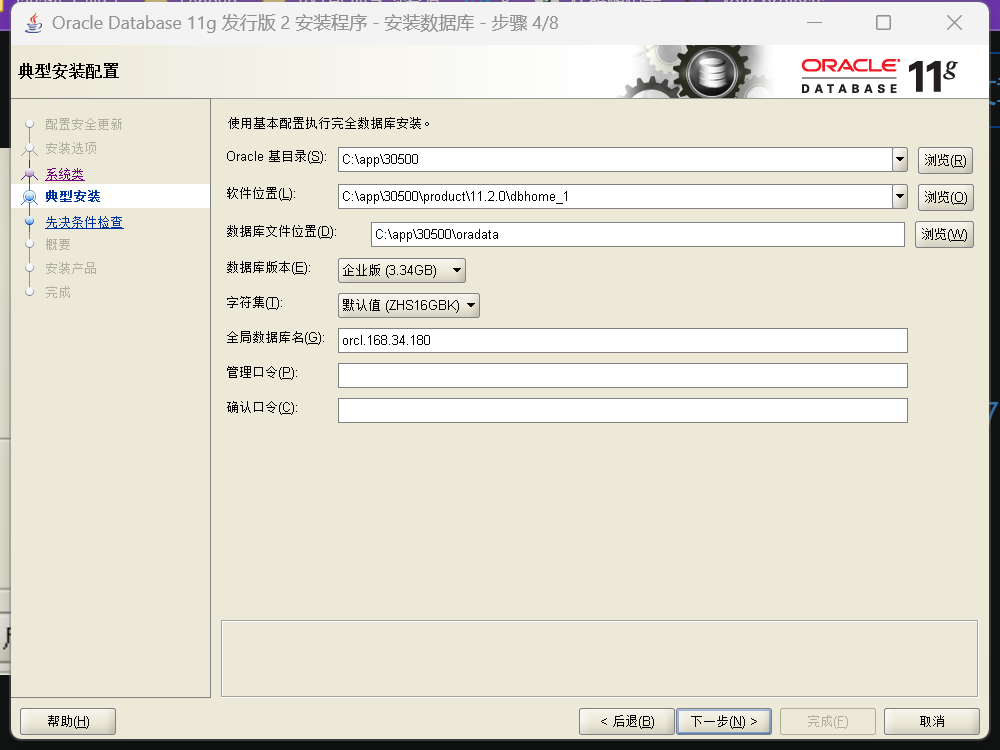Click 浏览(O) button for software location
The height and width of the screenshot is (750, 1000).
pyautogui.click(x=945, y=197)
